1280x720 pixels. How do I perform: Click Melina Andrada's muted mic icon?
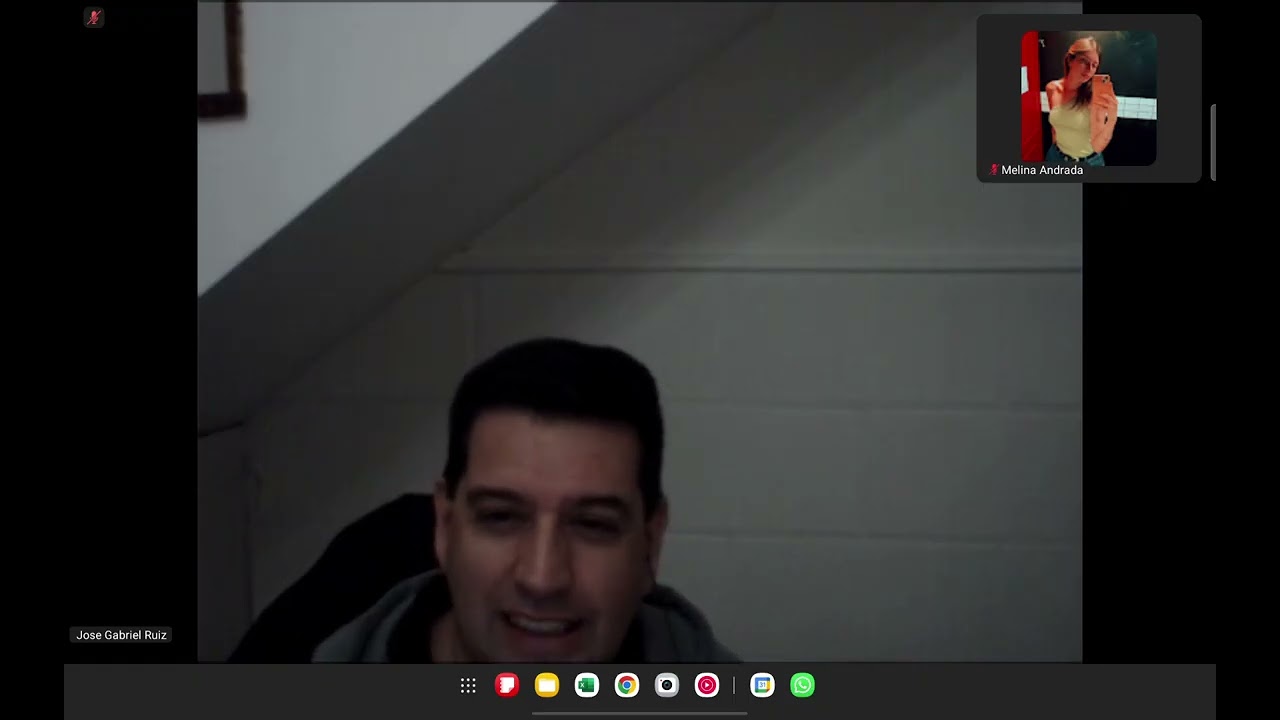click(x=994, y=170)
